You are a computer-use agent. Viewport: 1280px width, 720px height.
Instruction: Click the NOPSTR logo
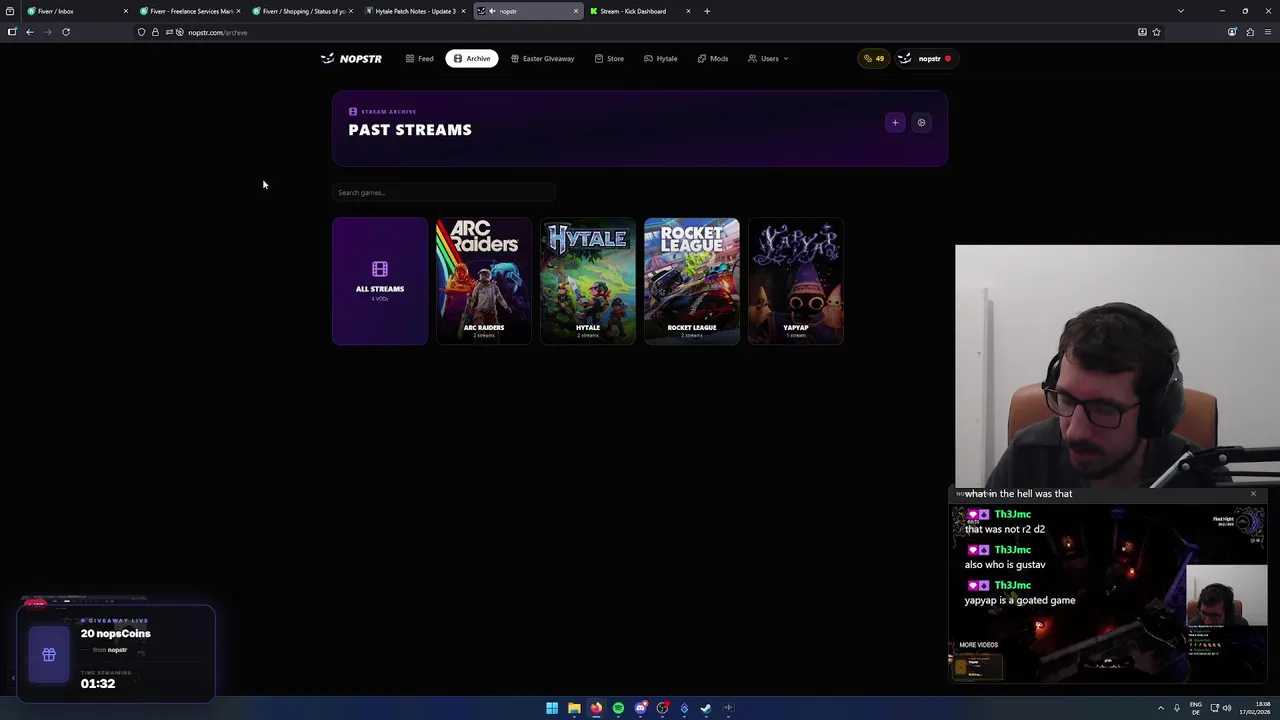coord(351,59)
